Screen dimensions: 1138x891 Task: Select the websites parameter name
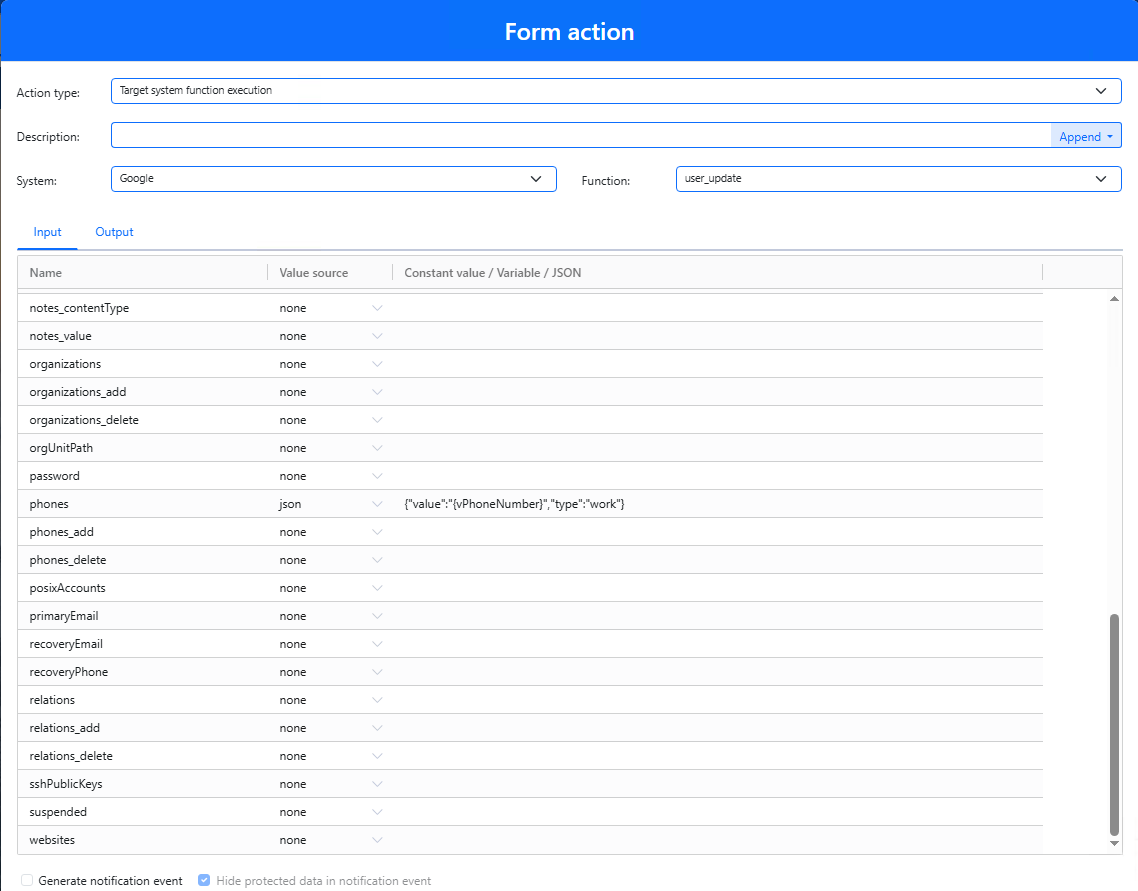[52, 840]
